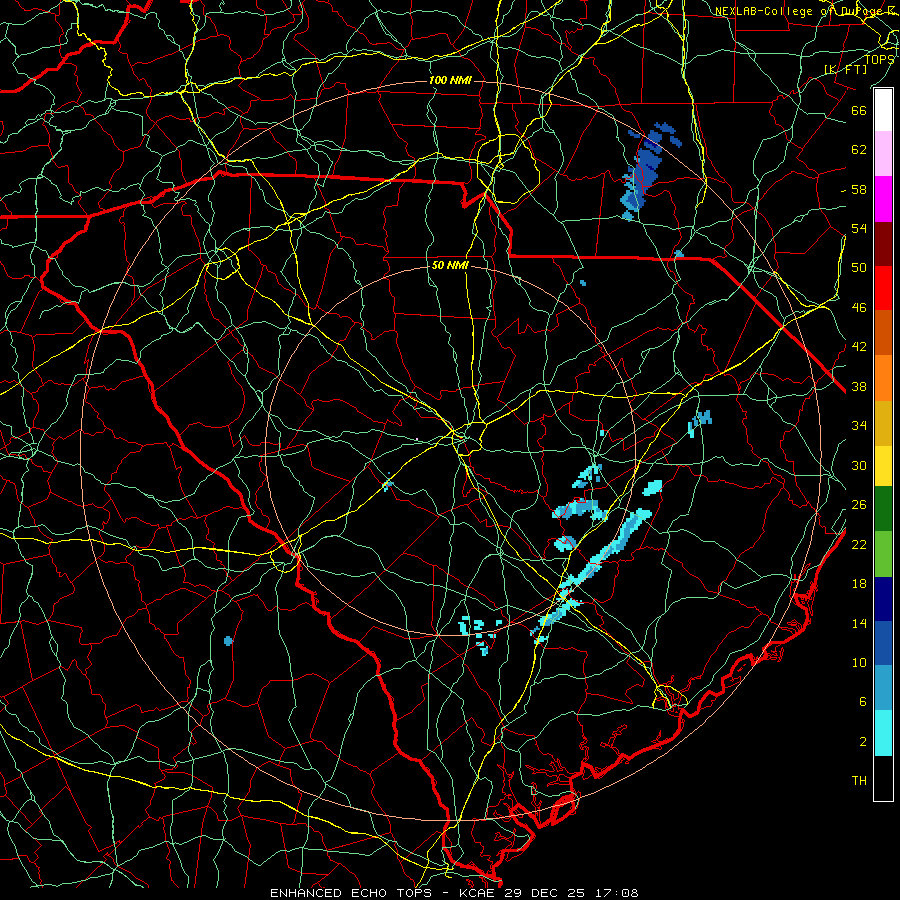The image size is (900, 900).
Task: Click the light green swatch above 22
Action: 883,554
